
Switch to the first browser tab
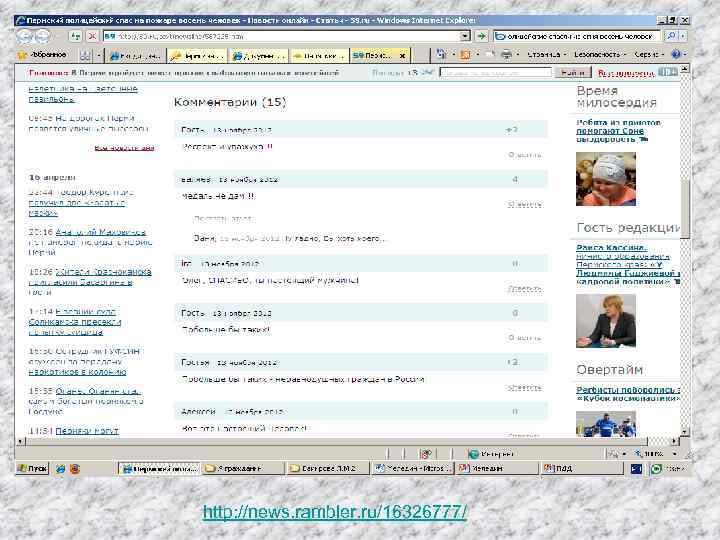[136, 56]
